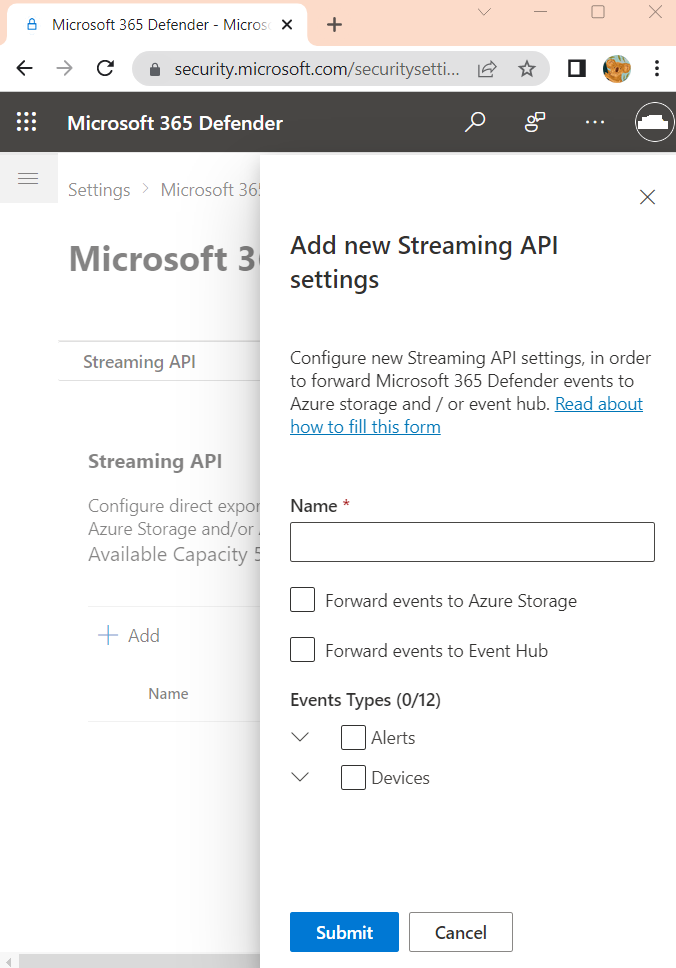The height and width of the screenshot is (968, 676).
Task: Click the address bar URL
Action: tap(317, 69)
